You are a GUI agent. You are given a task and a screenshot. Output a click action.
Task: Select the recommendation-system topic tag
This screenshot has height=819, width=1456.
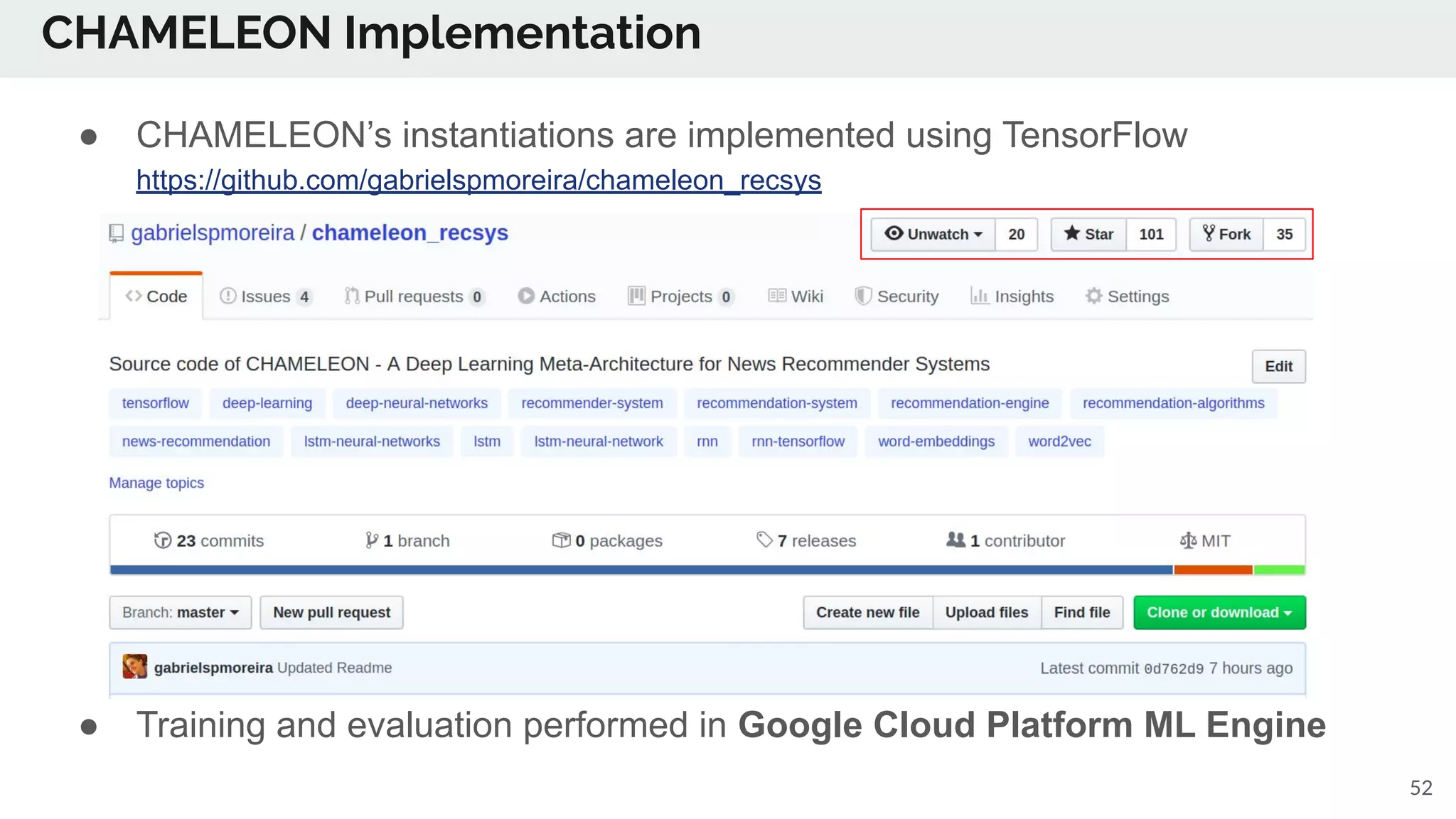[x=777, y=403]
